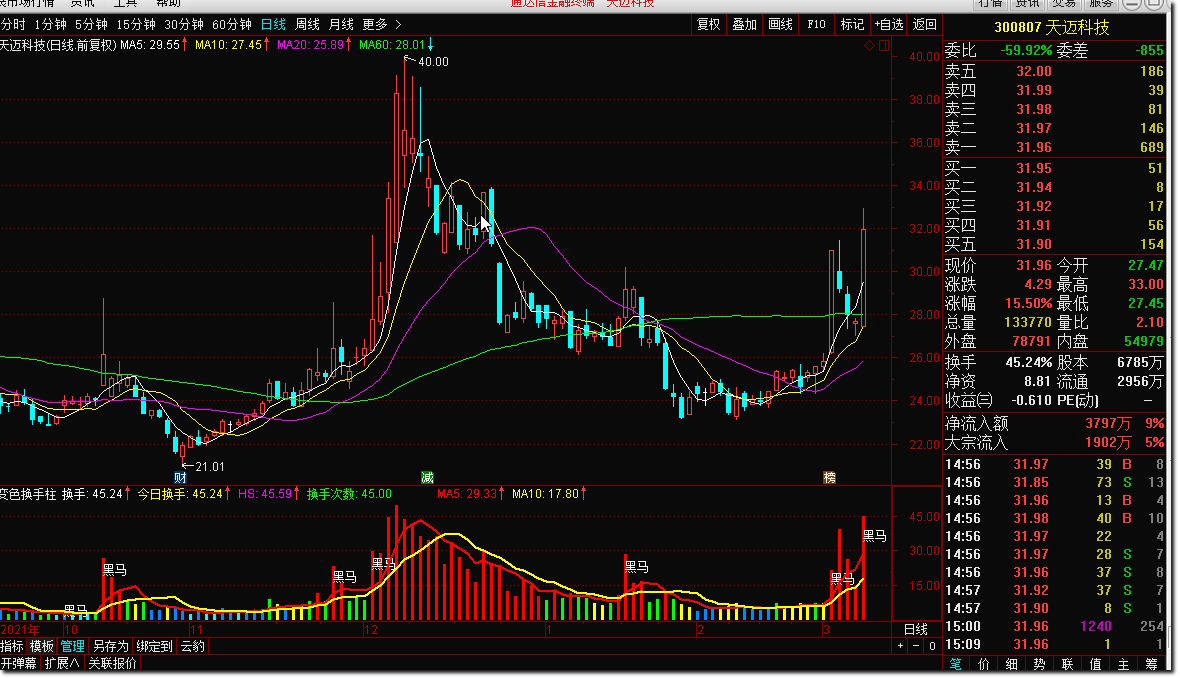Click the 榜 marker on timeline

tap(829, 478)
